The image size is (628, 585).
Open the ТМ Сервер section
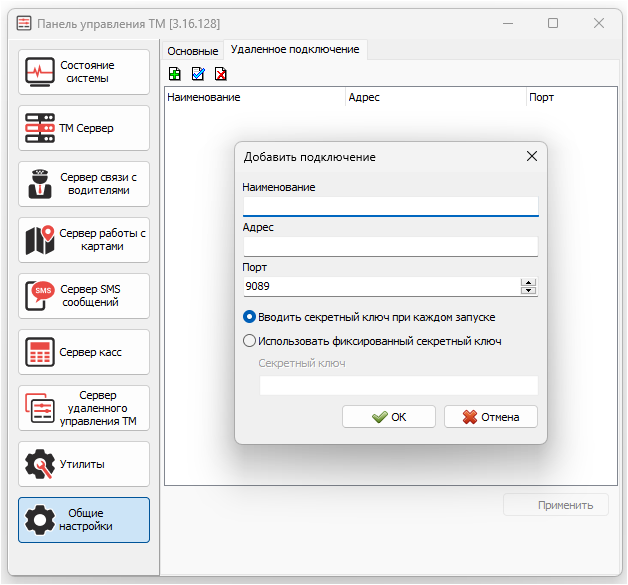tap(84, 128)
